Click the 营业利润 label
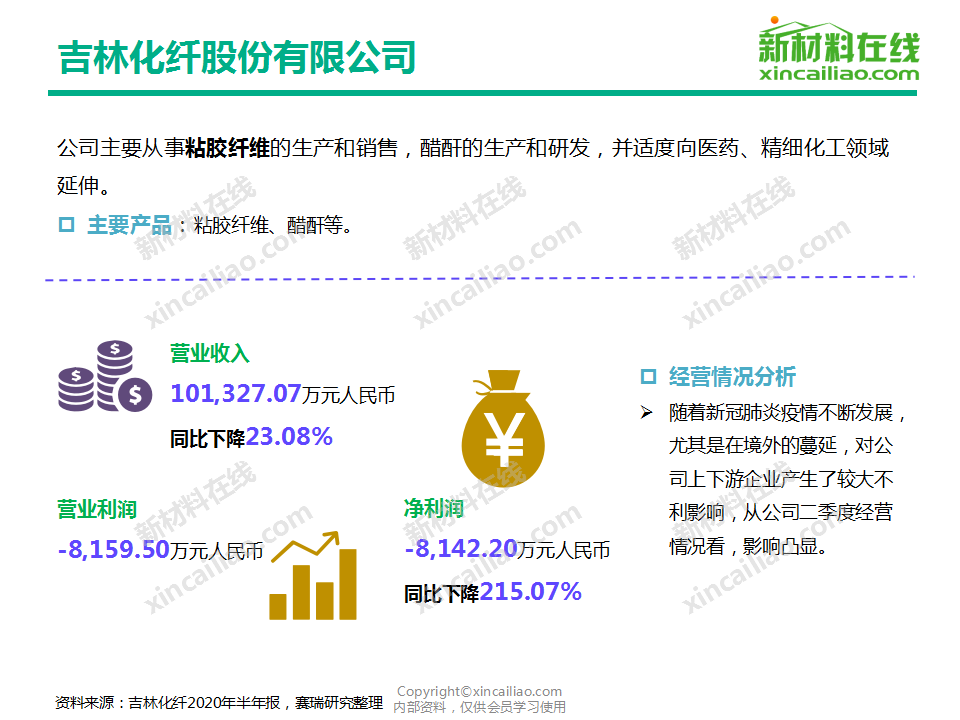The height and width of the screenshot is (720, 960). [x=97, y=509]
